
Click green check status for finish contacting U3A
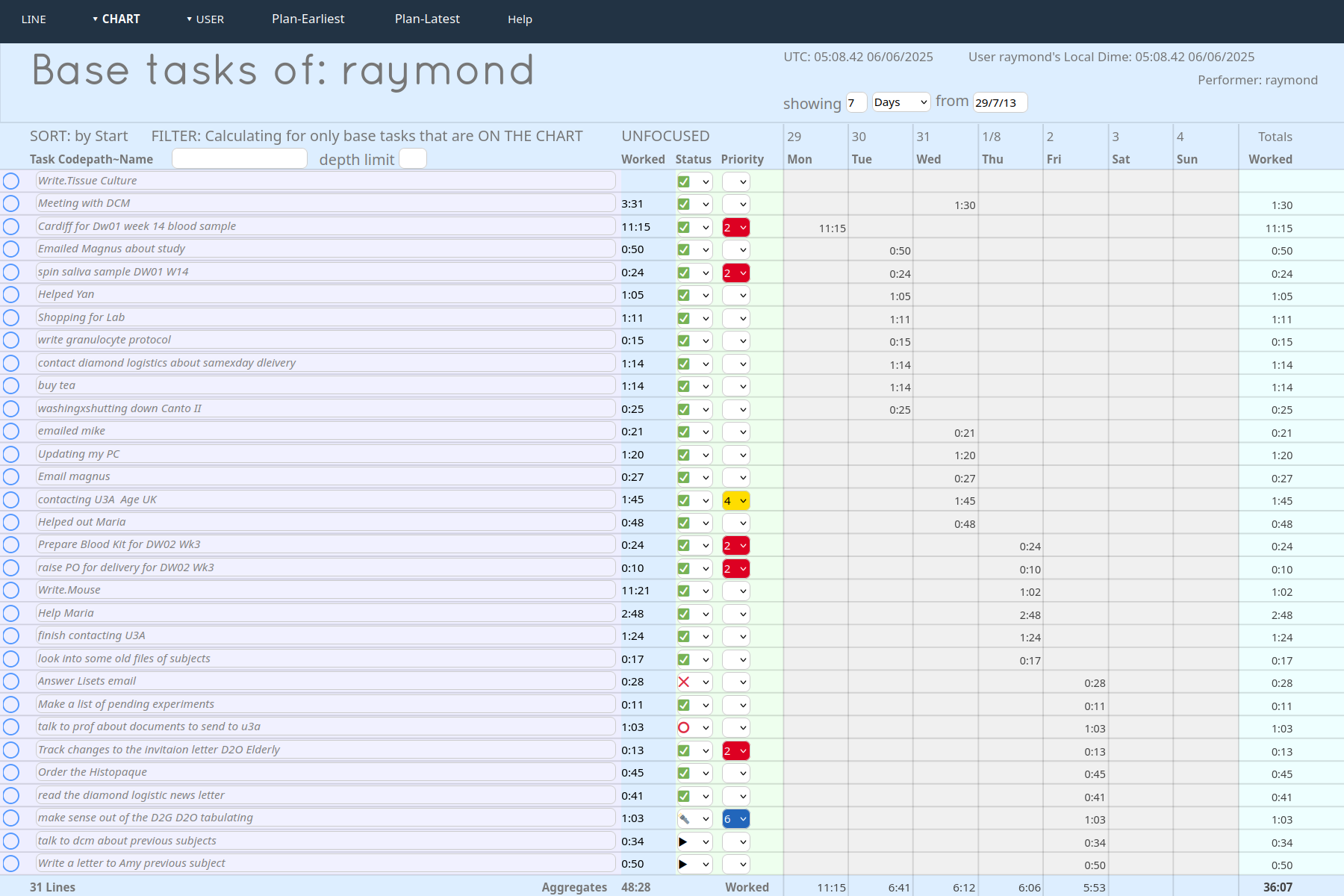pyautogui.click(x=684, y=636)
